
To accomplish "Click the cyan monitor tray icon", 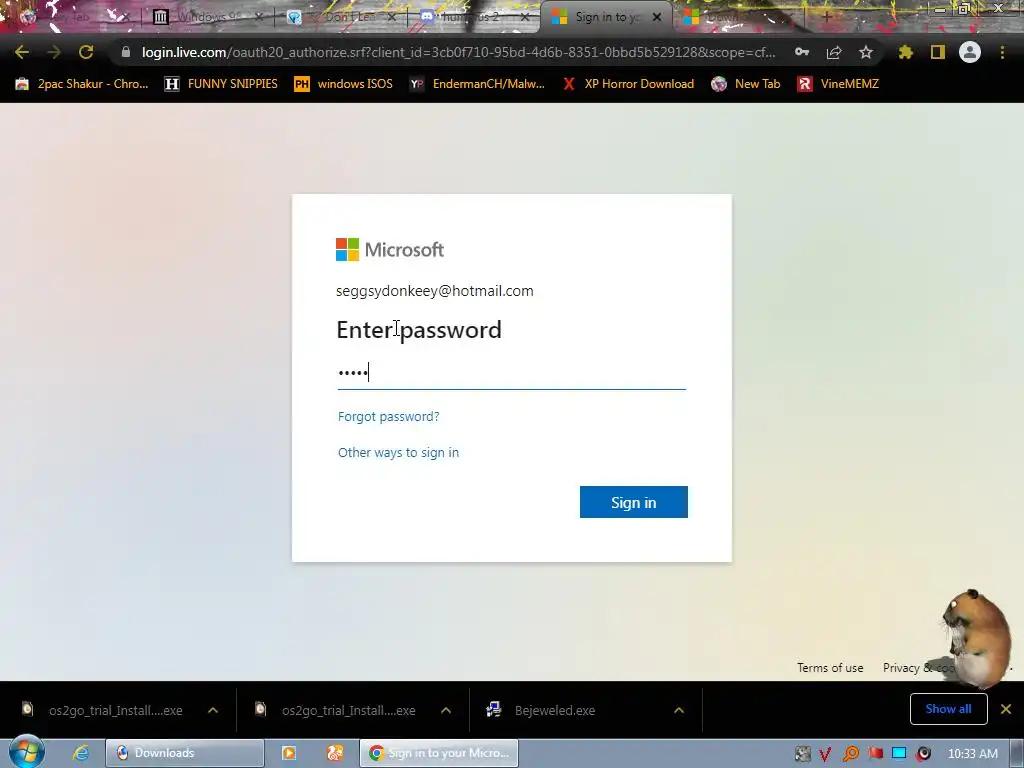I will point(899,754).
